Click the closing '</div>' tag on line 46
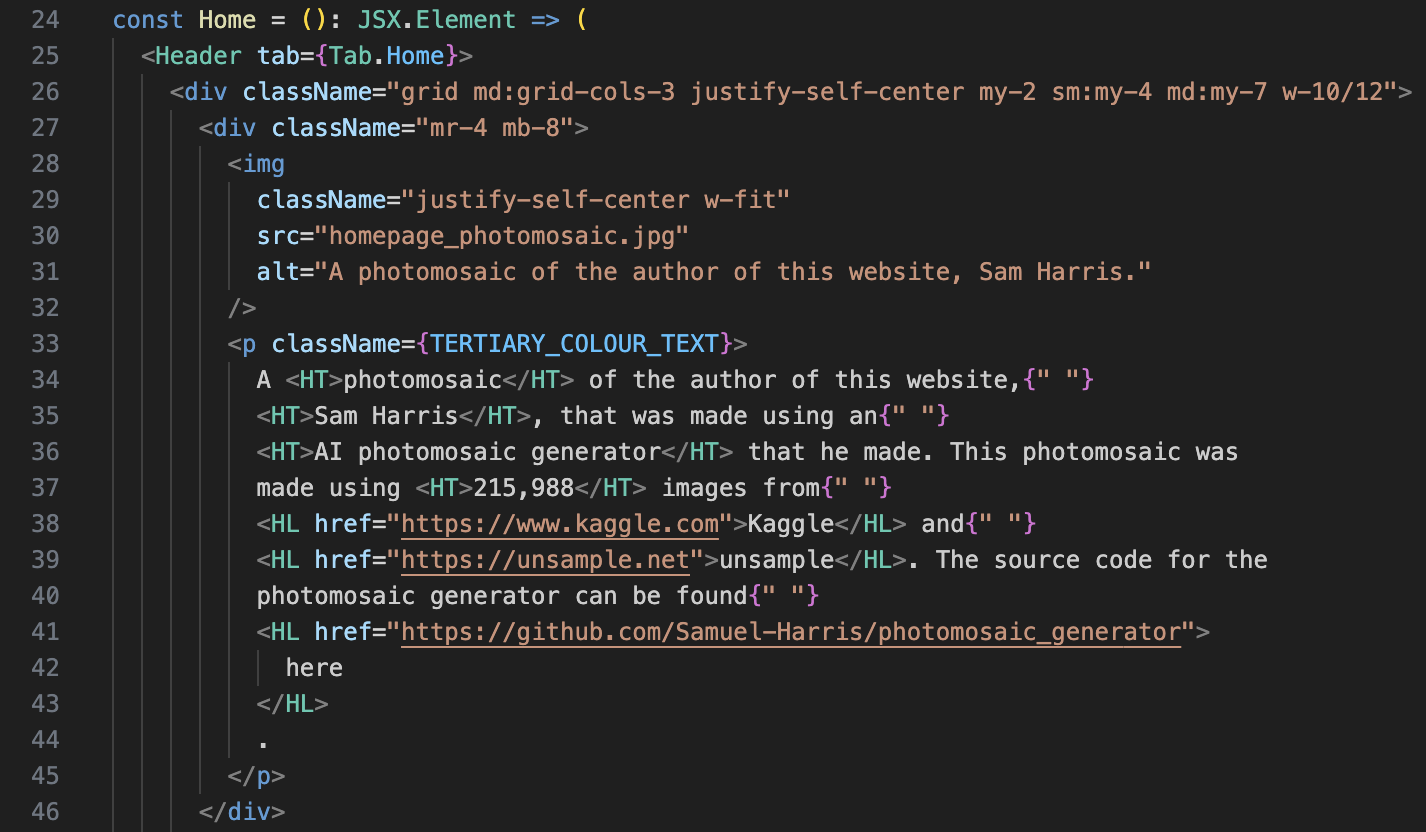The height and width of the screenshot is (832, 1426). tap(242, 811)
